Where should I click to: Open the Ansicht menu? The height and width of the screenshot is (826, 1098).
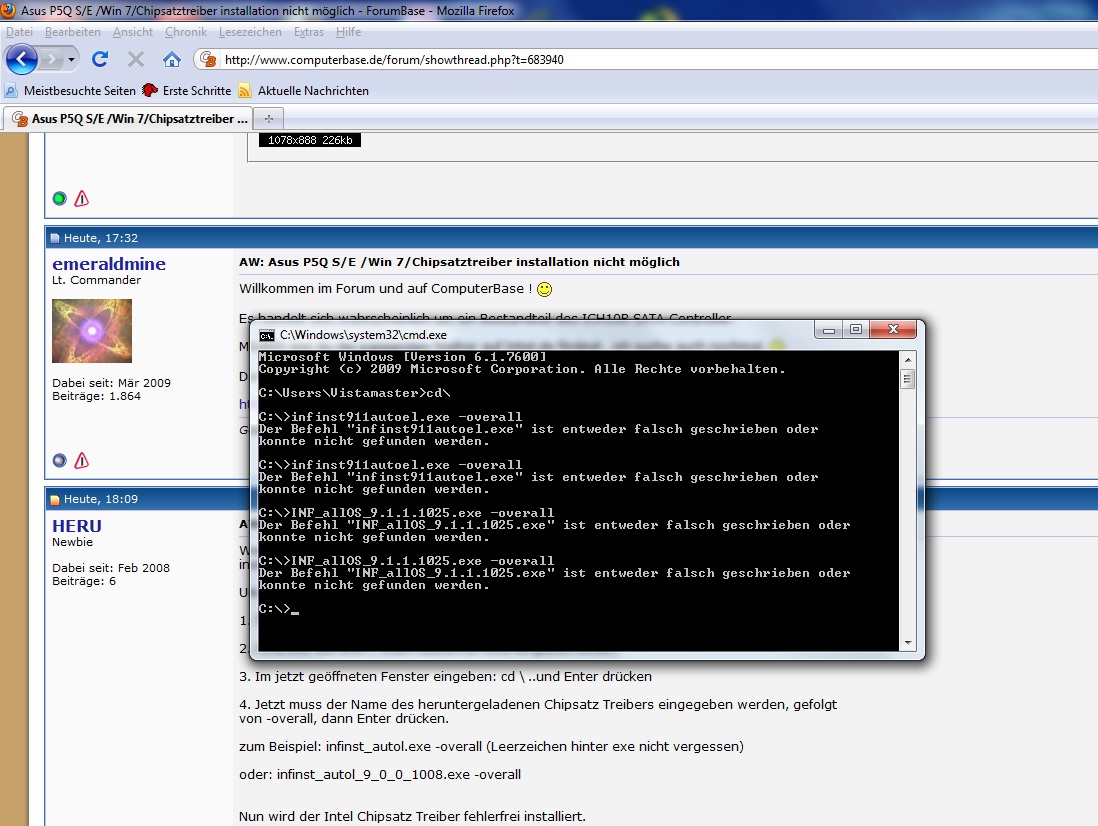coord(133,32)
